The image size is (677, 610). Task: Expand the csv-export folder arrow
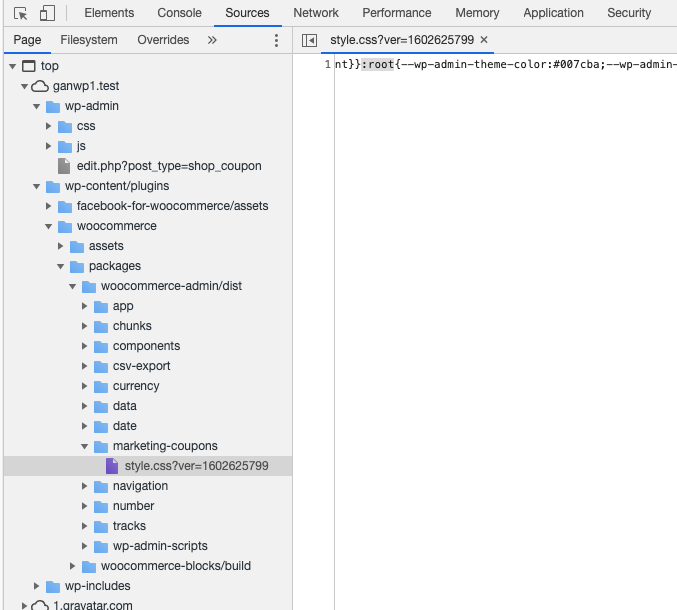point(85,366)
